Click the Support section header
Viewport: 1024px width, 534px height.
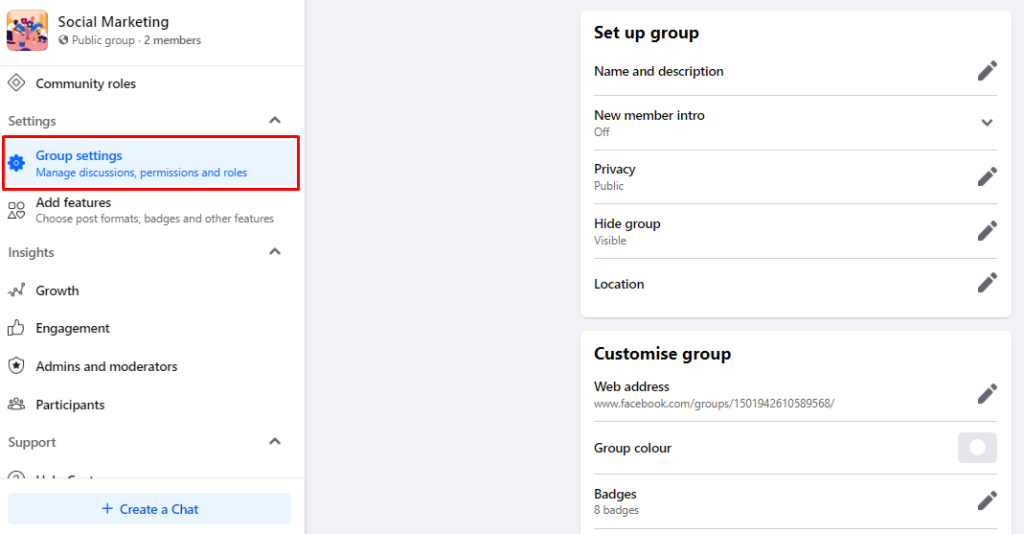point(32,442)
